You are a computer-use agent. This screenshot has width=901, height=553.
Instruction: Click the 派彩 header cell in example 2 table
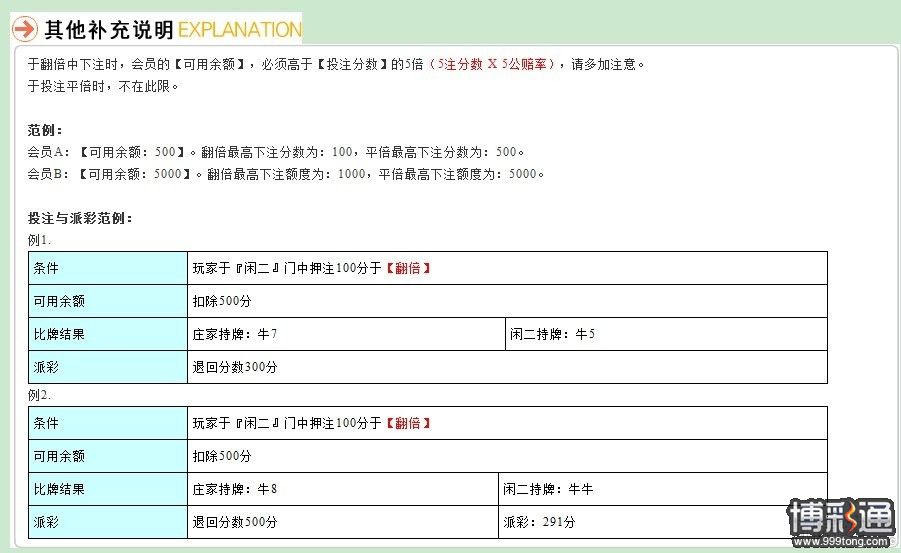(x=108, y=522)
